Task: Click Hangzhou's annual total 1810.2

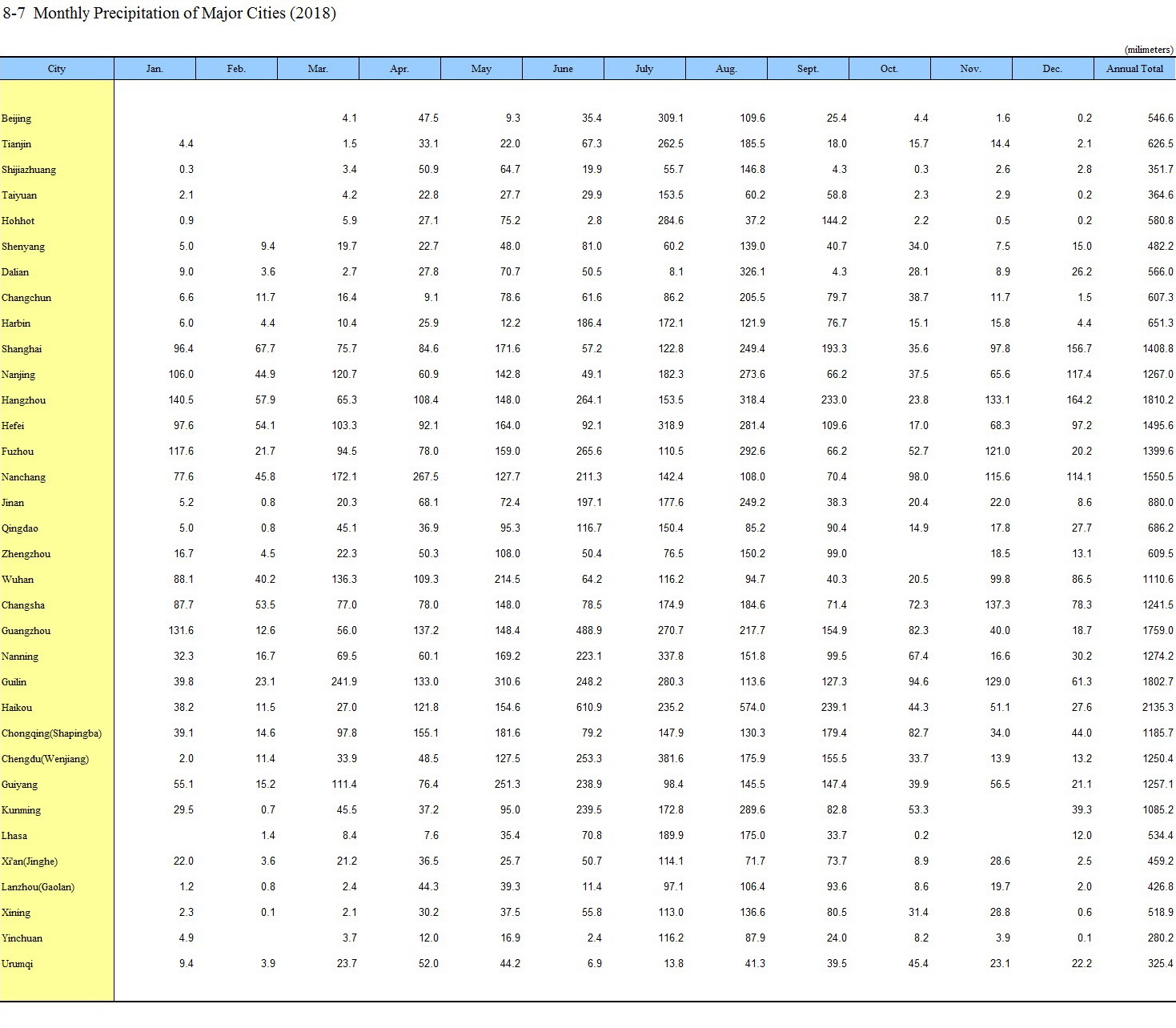Action: 1158,400
